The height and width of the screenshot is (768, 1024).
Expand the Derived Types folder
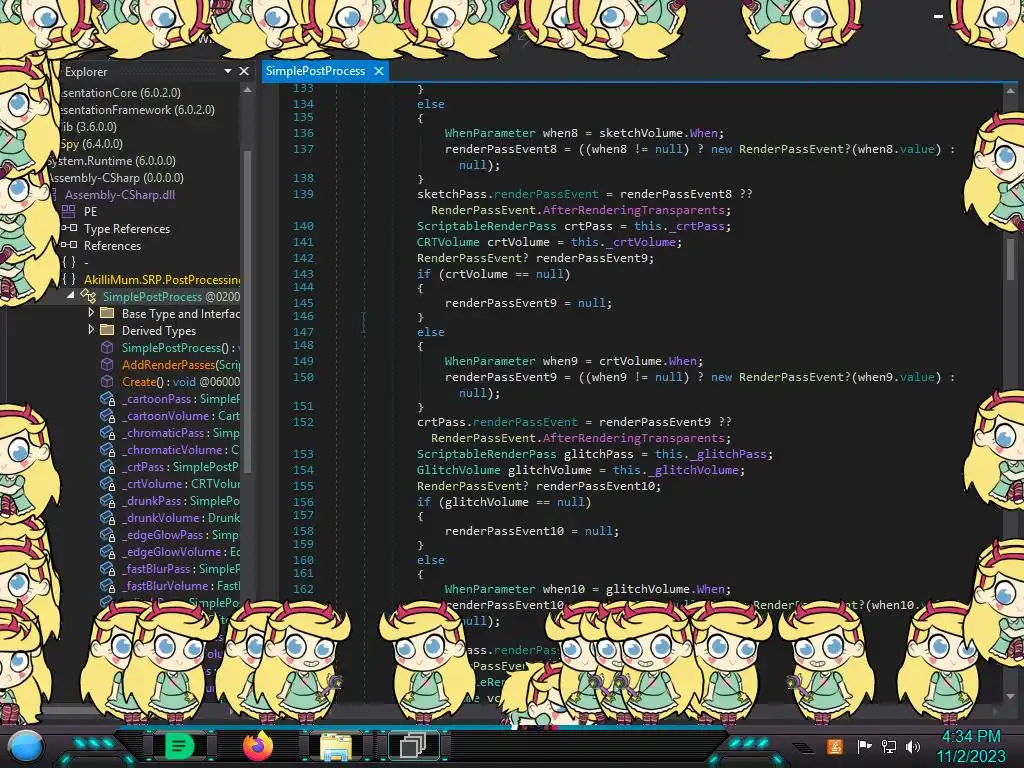[x=91, y=330]
